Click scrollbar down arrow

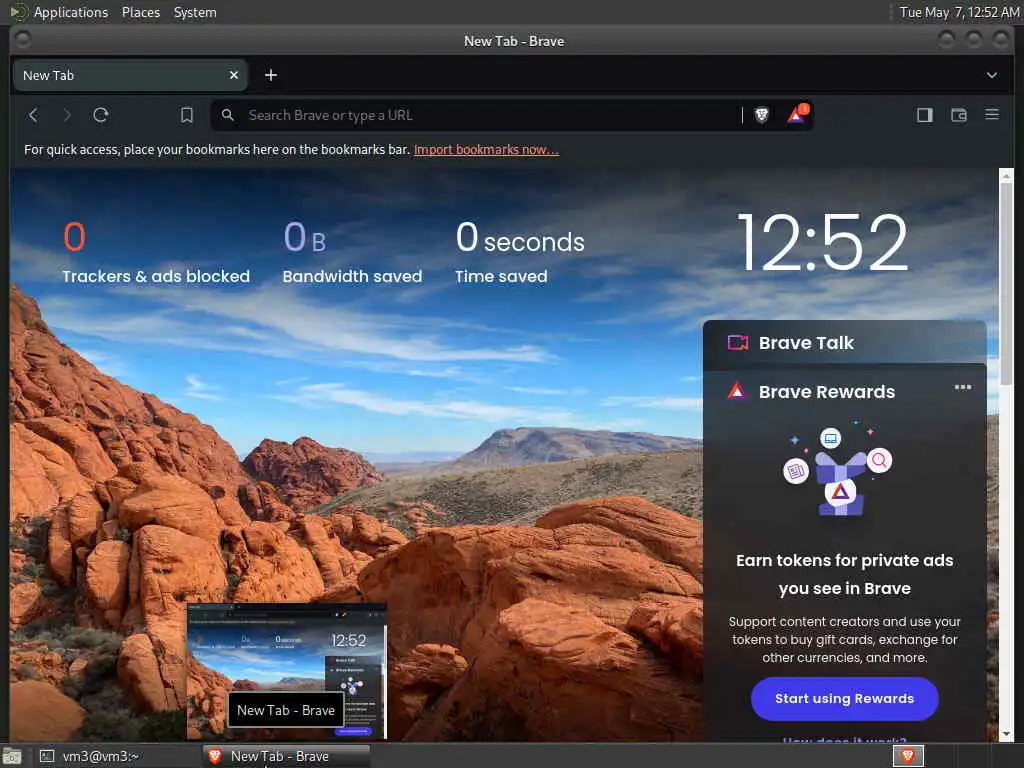click(x=1006, y=734)
